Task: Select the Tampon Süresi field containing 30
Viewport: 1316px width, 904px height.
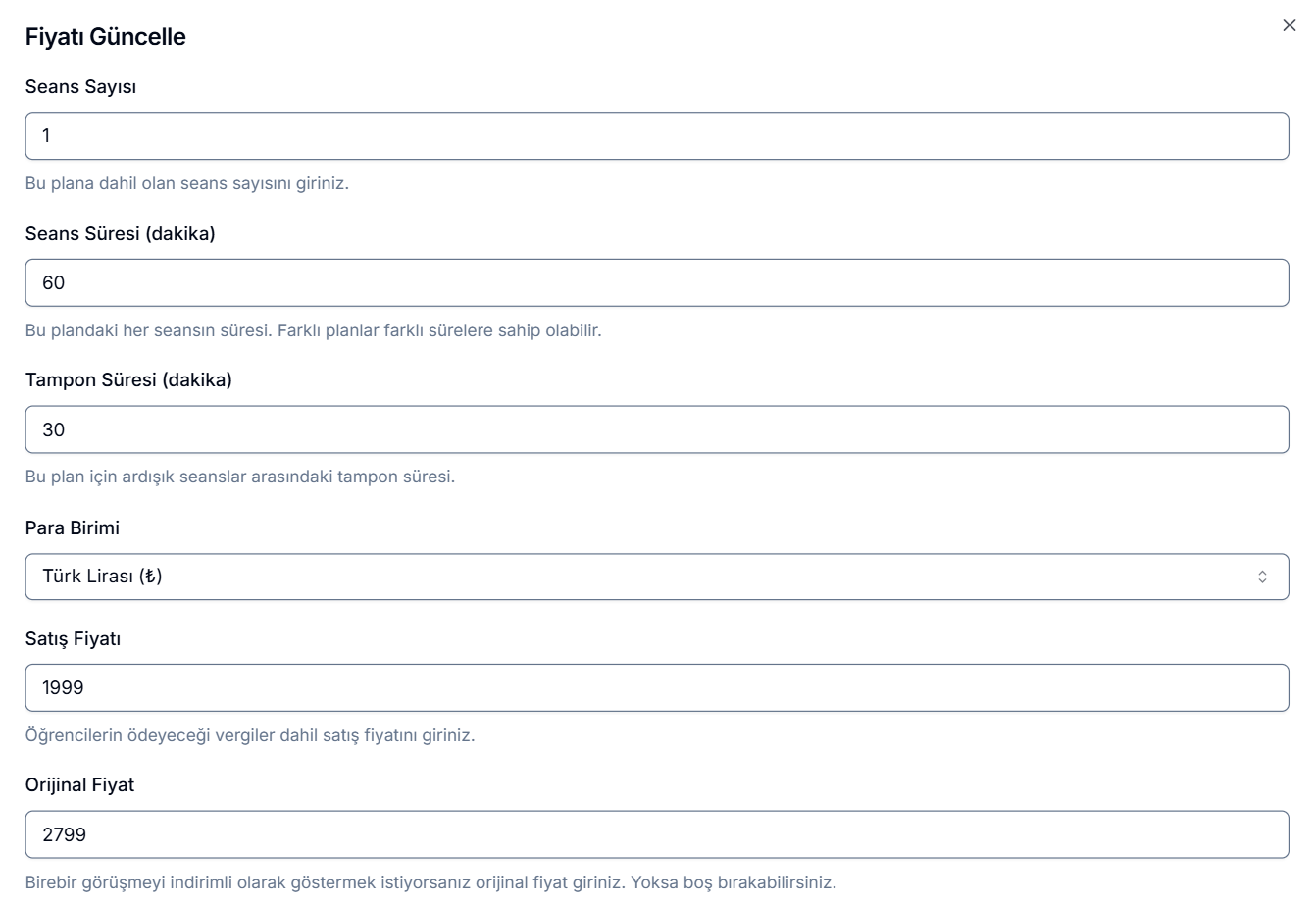Action: 656,430
